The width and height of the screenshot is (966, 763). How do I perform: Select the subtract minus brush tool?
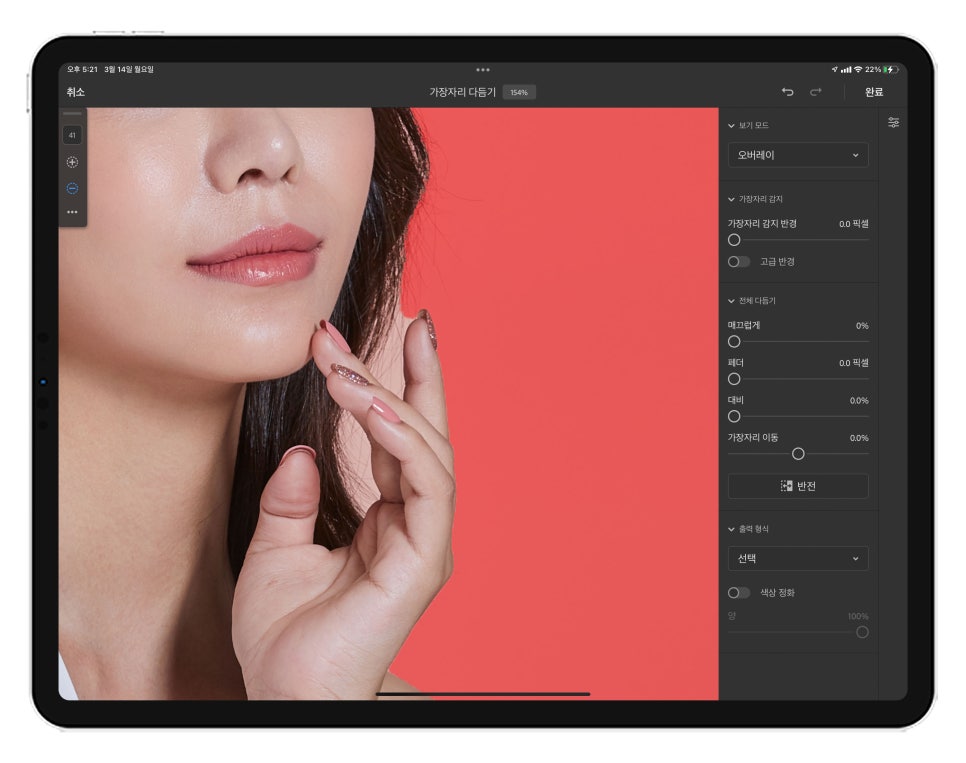tap(72, 188)
